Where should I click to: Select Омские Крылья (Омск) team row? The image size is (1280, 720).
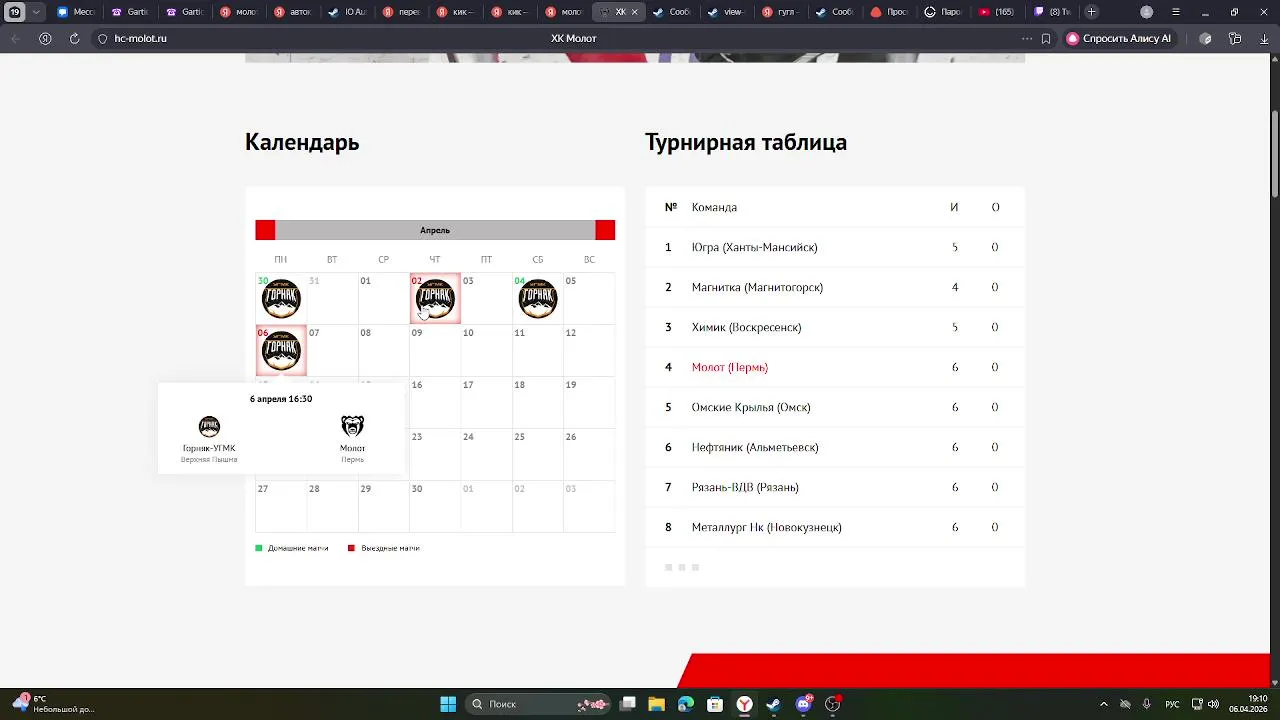(x=835, y=407)
